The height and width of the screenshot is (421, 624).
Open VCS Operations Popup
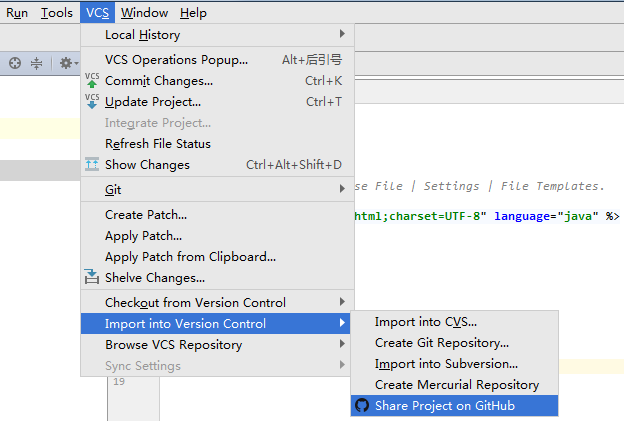coord(217,60)
